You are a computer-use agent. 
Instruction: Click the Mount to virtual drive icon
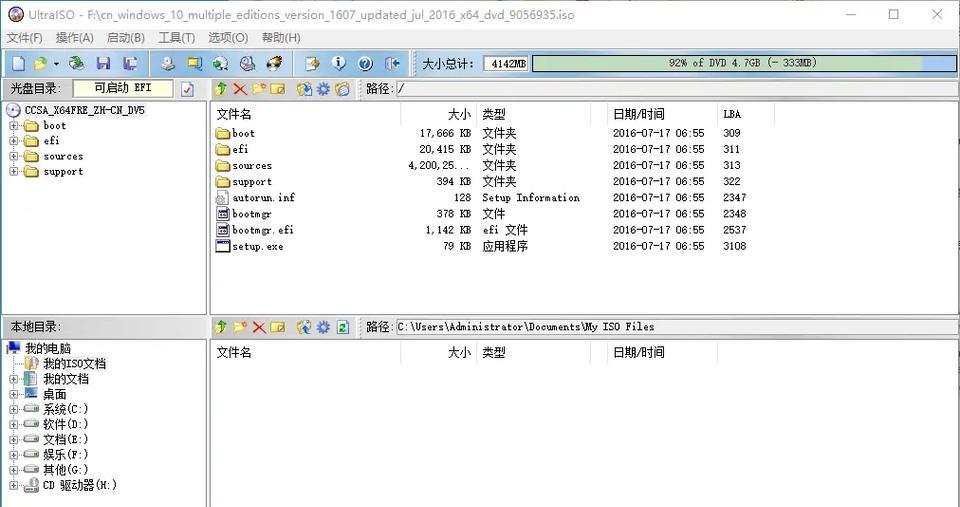[x=247, y=63]
